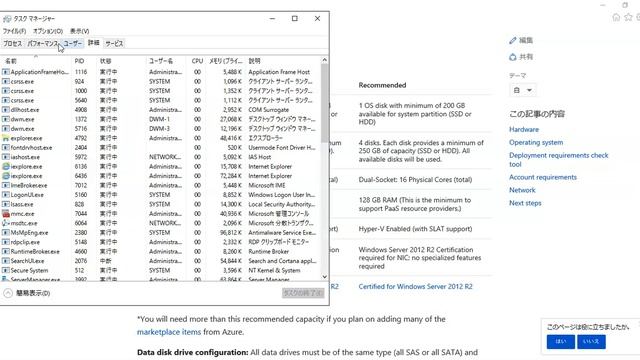Open the 表示(V) menu

(x=79, y=31)
